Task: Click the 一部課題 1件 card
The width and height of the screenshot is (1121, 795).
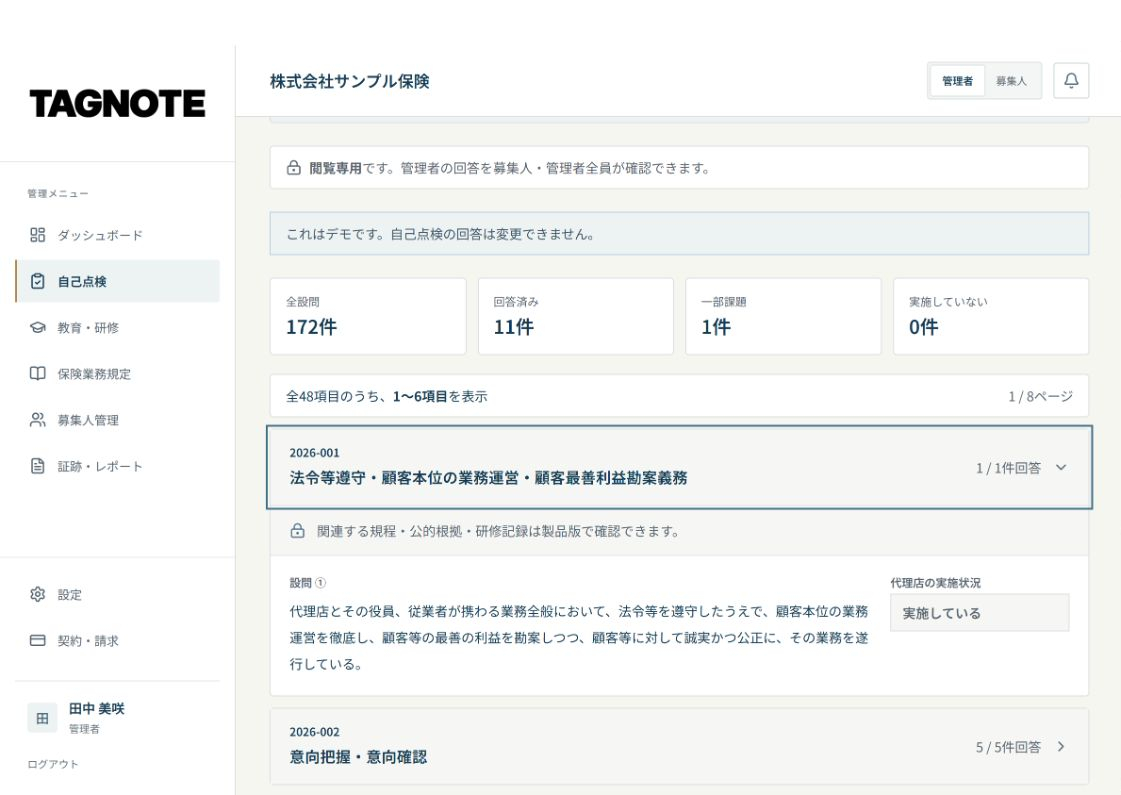Action: tap(784, 316)
